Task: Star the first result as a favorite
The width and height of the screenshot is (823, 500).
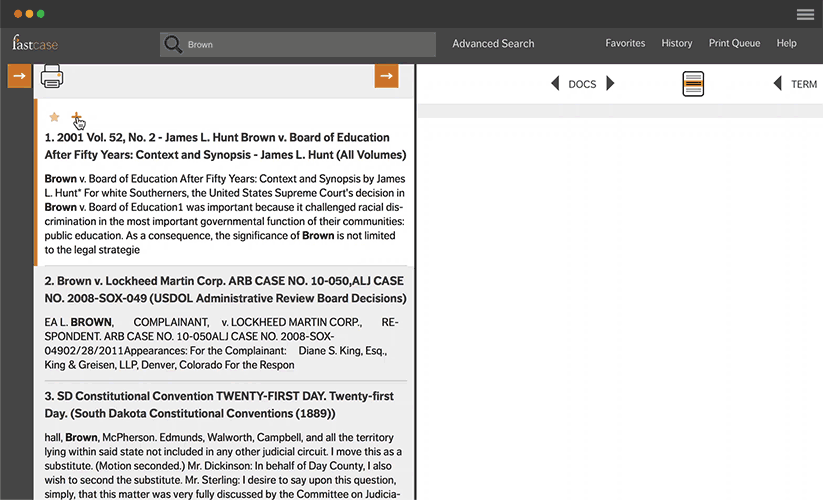Action: 54,117
